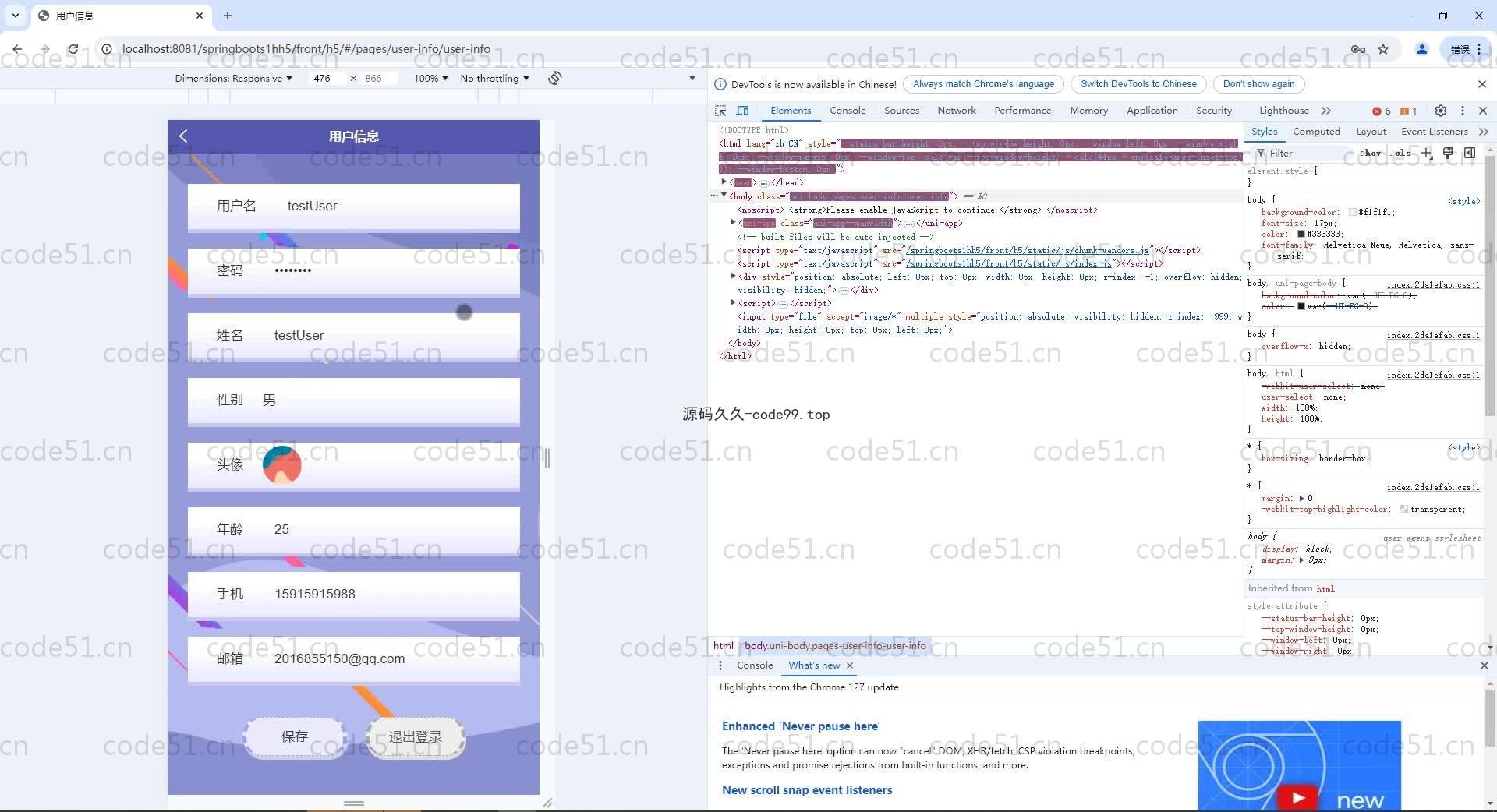Open the Enhanced 'Never pause here' link
Viewport: 1497px width, 812px height.
tap(801, 726)
